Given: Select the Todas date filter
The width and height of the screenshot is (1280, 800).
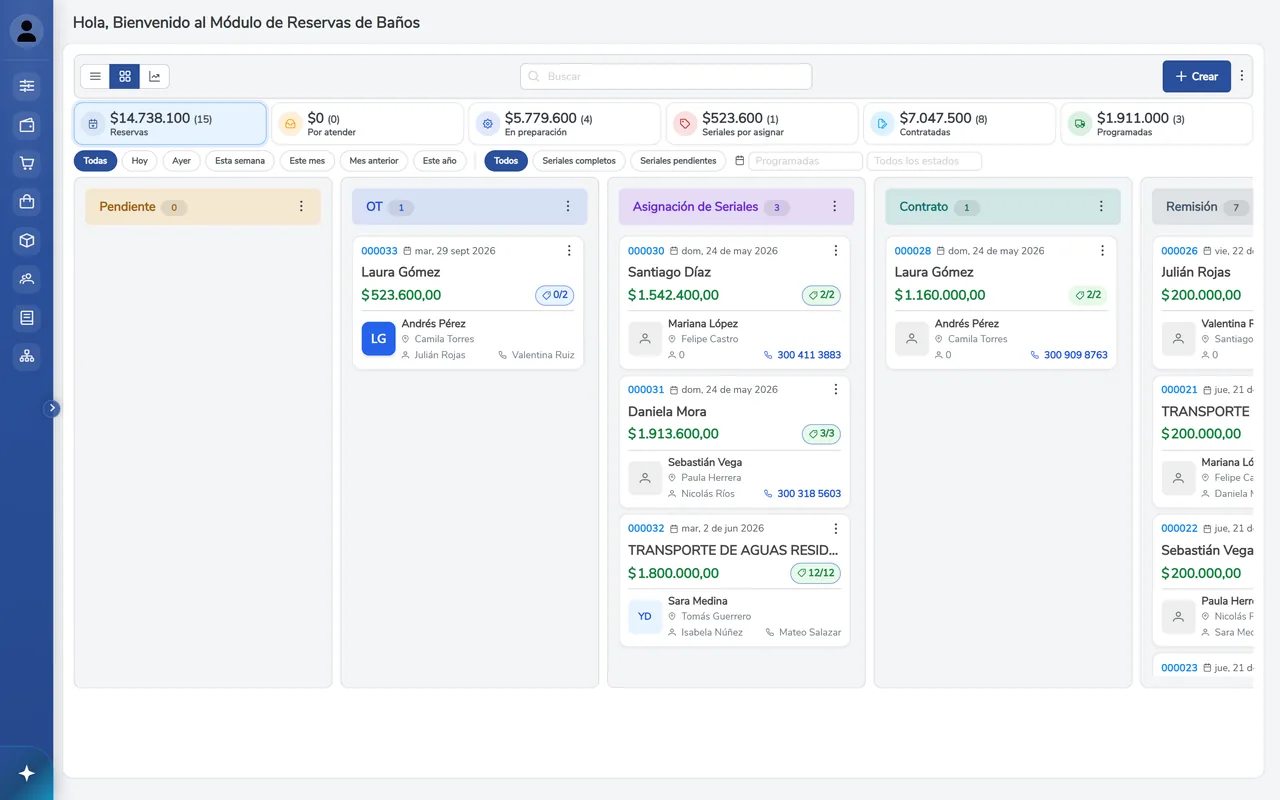Looking at the screenshot, I should point(95,161).
